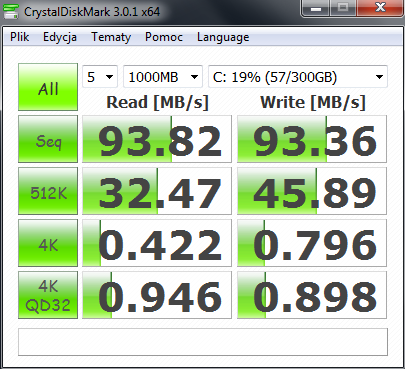The image size is (405, 369).
Task: Click the empty comment field at bottom
Action: click(x=203, y=342)
